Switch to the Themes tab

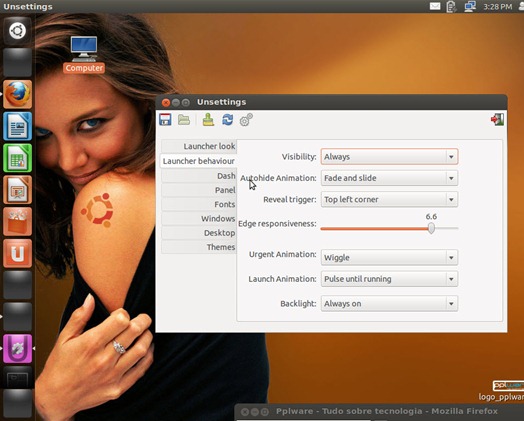click(199, 247)
